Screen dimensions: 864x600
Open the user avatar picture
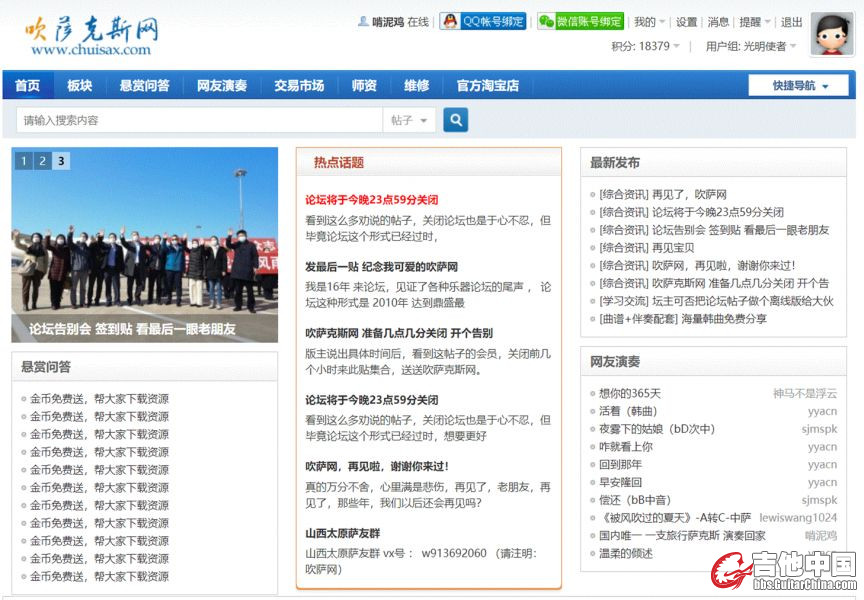coord(831,34)
